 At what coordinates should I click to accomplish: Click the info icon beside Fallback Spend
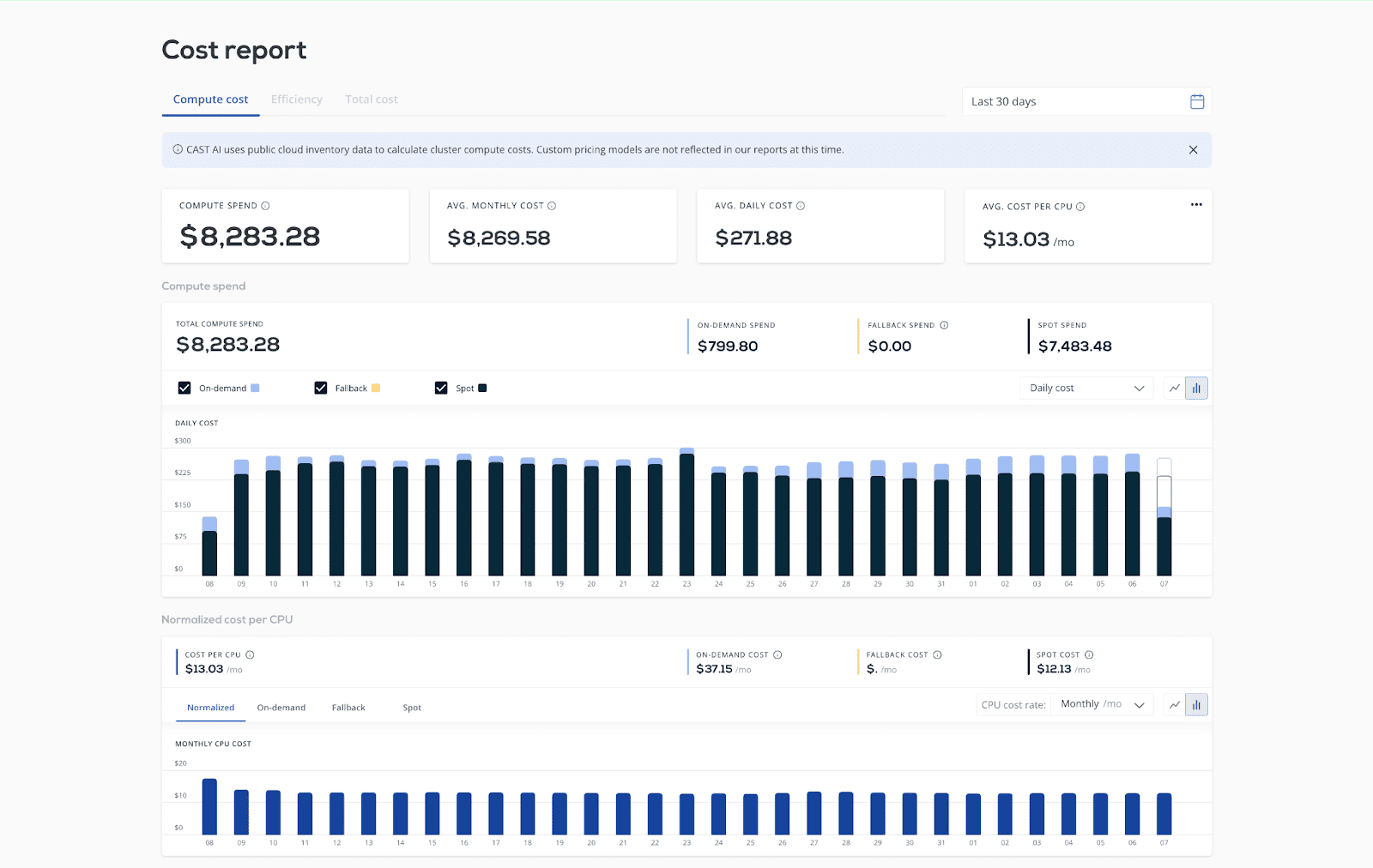pos(943,325)
